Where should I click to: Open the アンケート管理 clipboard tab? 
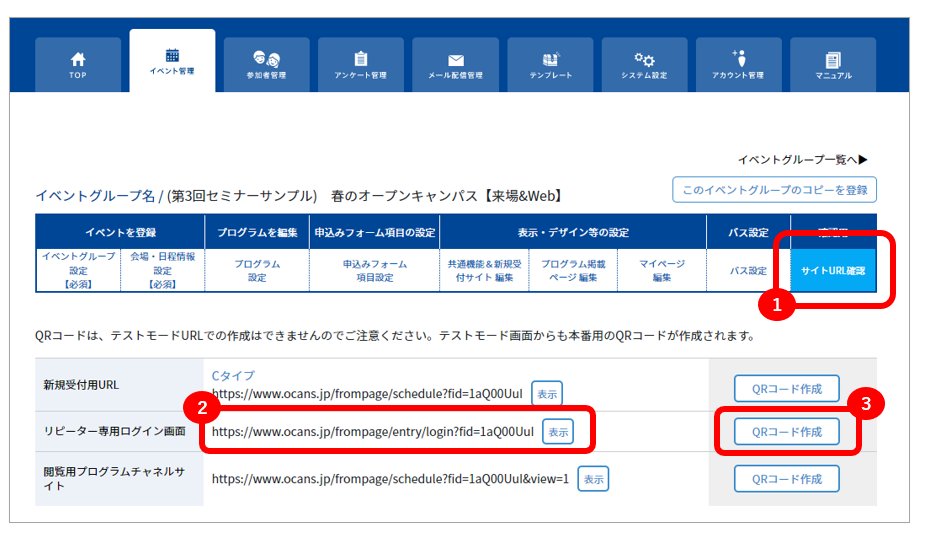[x=361, y=65]
